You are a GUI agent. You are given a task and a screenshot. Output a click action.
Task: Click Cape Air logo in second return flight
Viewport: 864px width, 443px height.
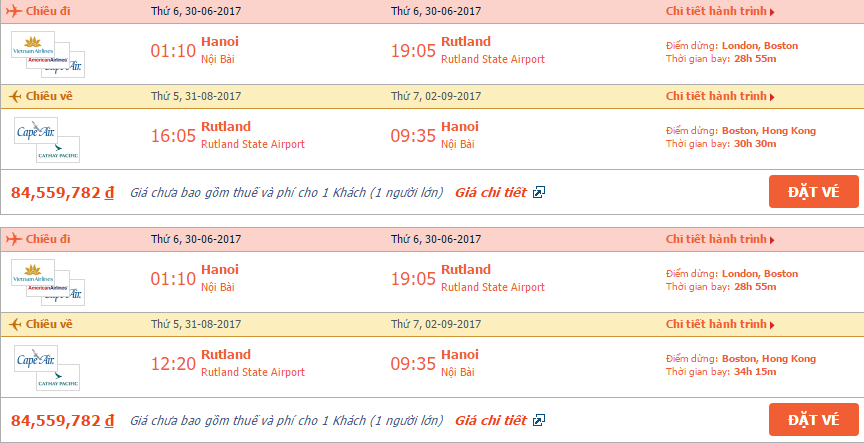pyautogui.click(x=36, y=359)
